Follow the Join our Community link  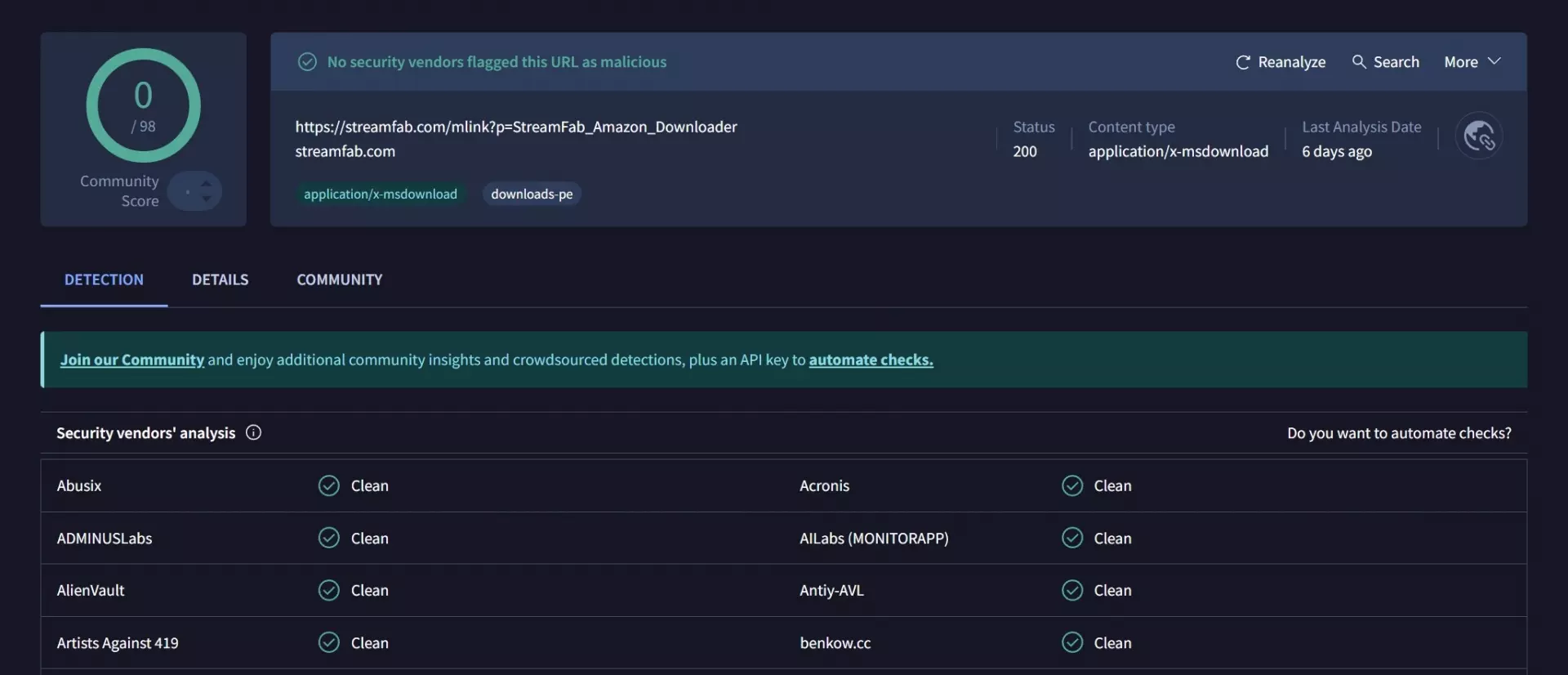pos(131,360)
